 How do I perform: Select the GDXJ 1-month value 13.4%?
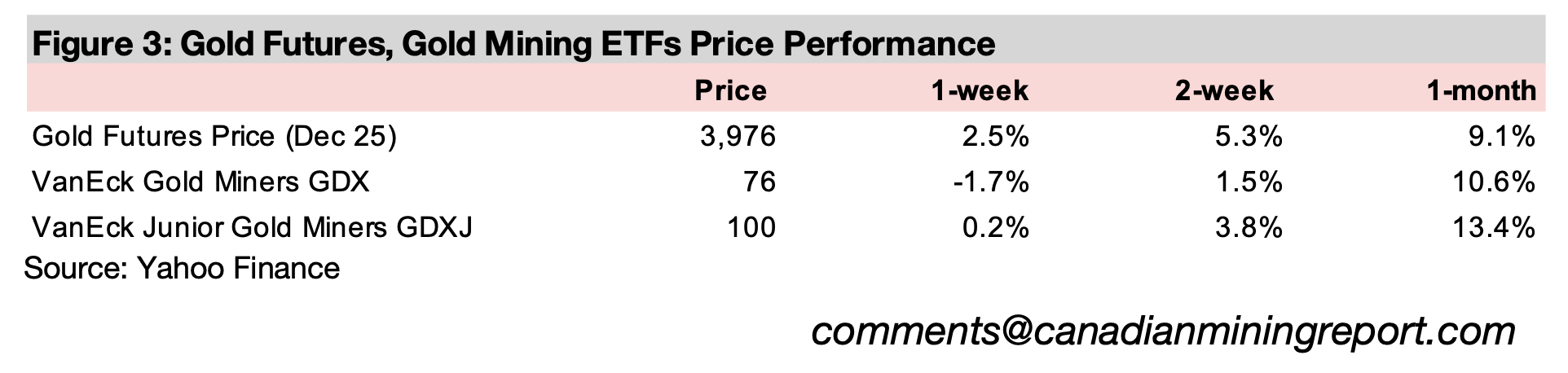[1494, 226]
